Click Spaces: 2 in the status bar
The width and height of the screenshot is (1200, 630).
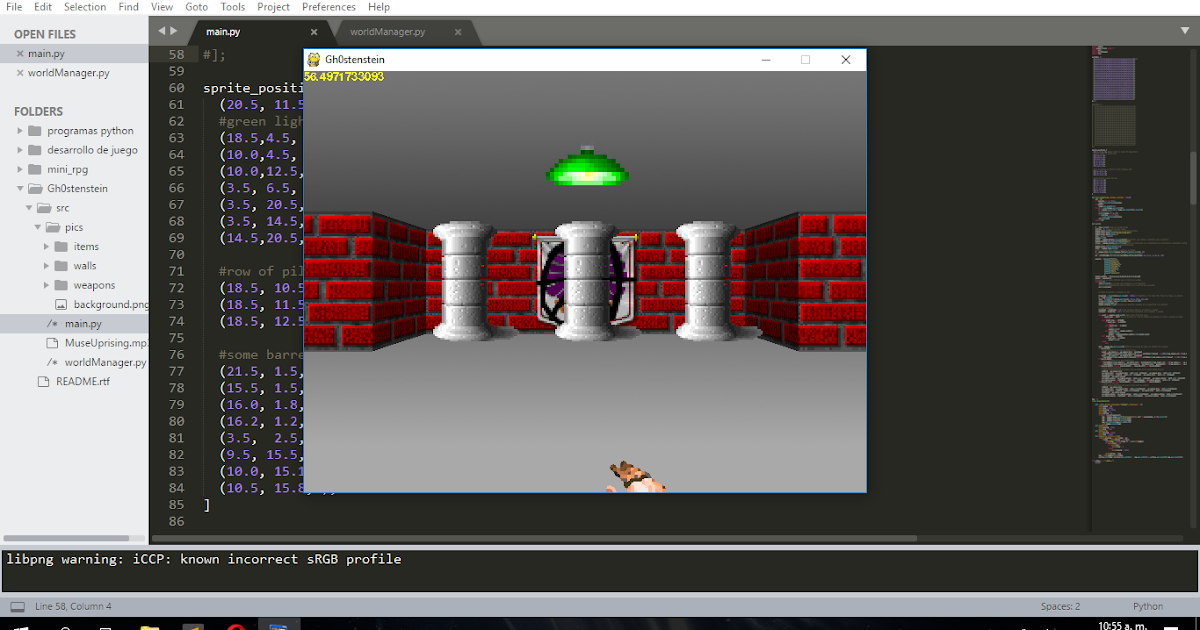pos(1061,606)
